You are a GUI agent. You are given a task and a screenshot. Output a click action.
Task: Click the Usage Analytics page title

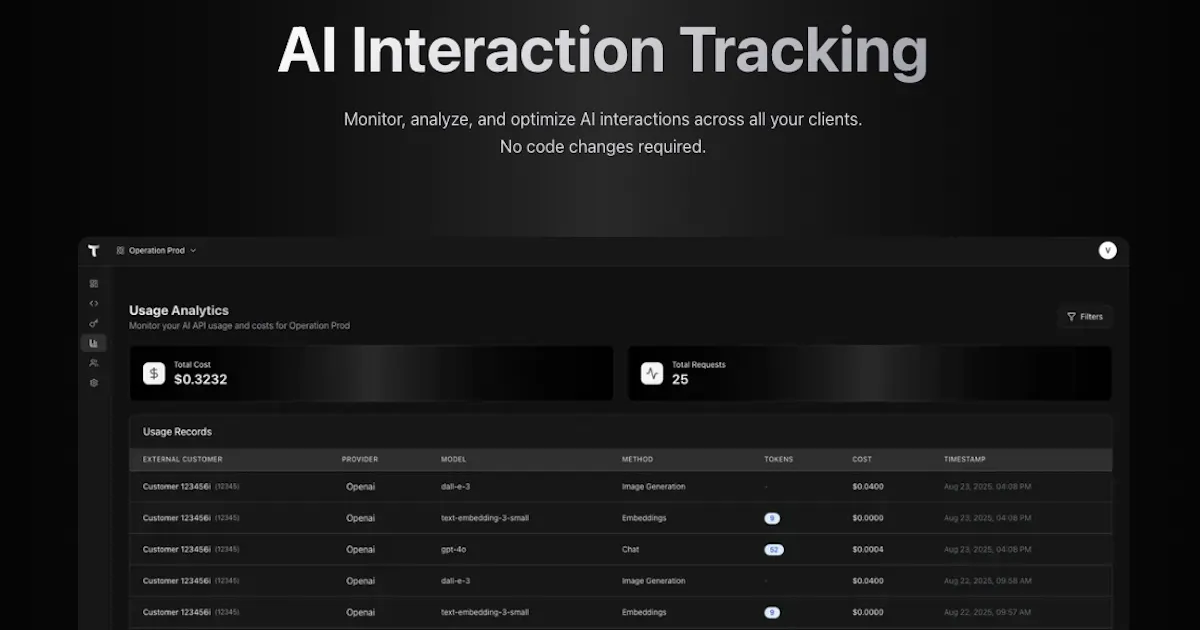tap(179, 311)
